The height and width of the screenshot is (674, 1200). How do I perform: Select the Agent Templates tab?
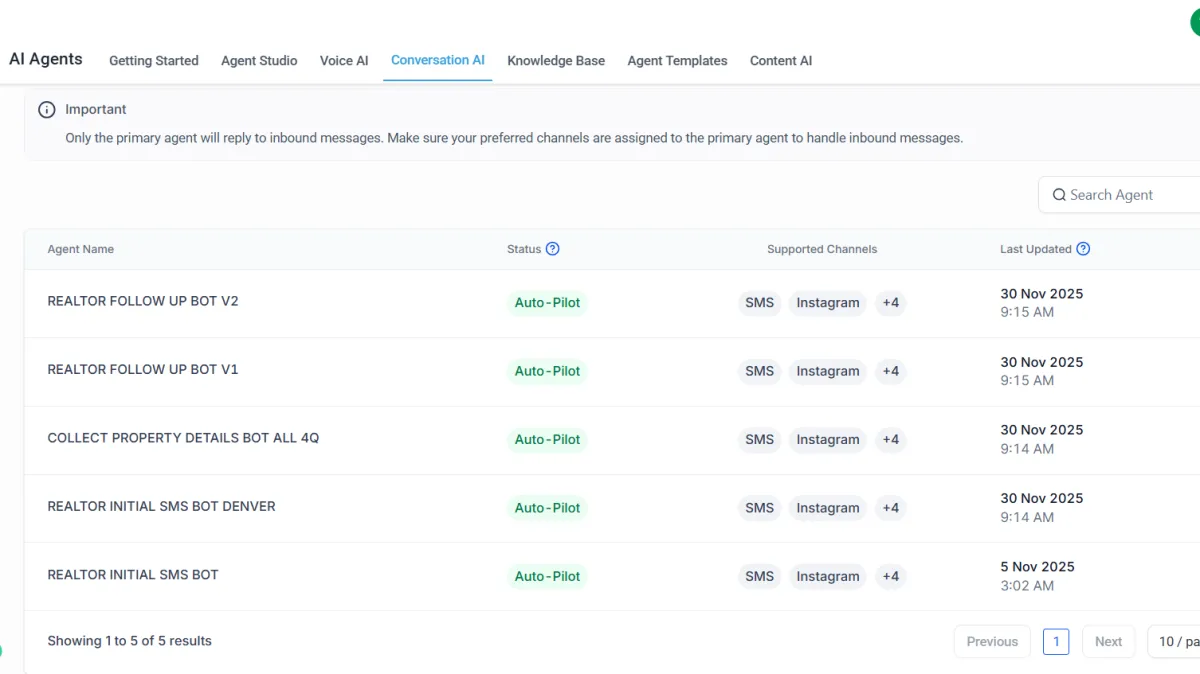click(677, 61)
